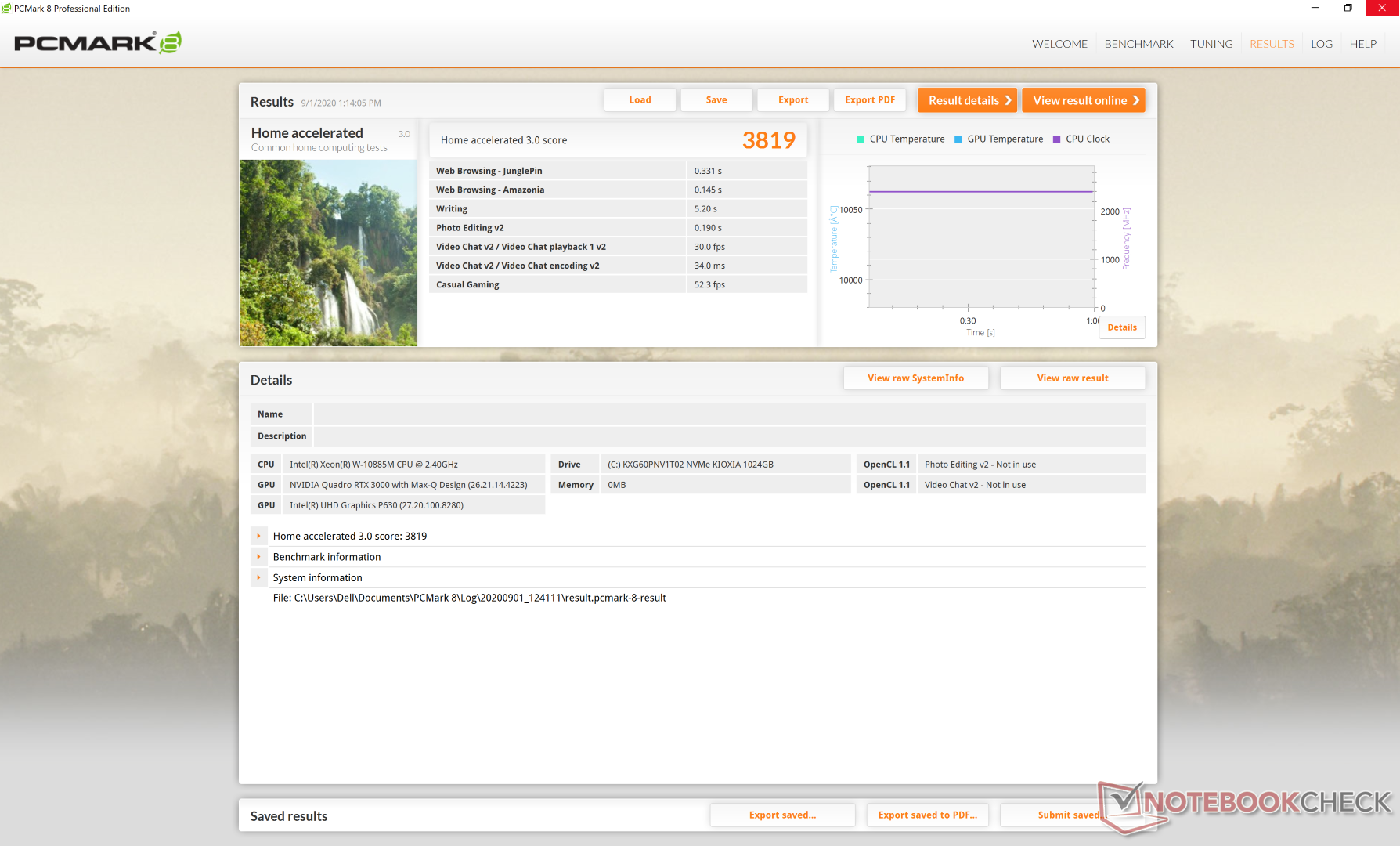Click the Load results button
The height and width of the screenshot is (846, 1400).
pos(640,100)
